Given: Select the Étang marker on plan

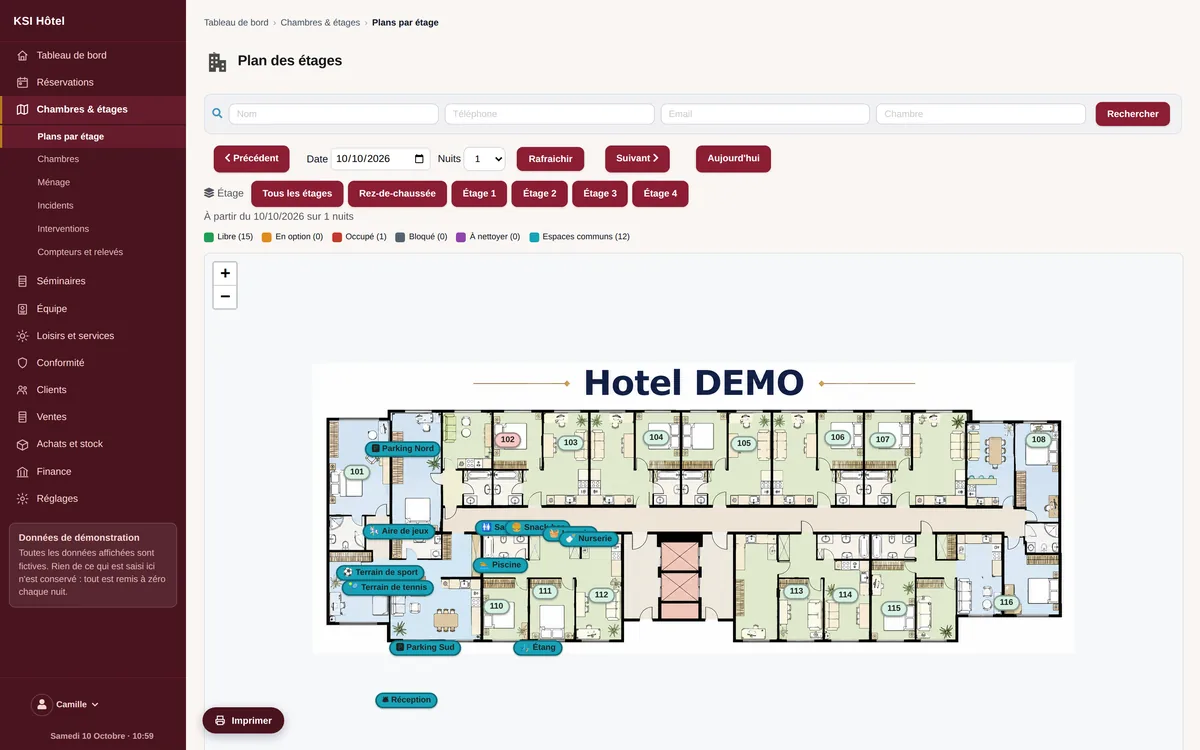Looking at the screenshot, I should coord(538,648).
